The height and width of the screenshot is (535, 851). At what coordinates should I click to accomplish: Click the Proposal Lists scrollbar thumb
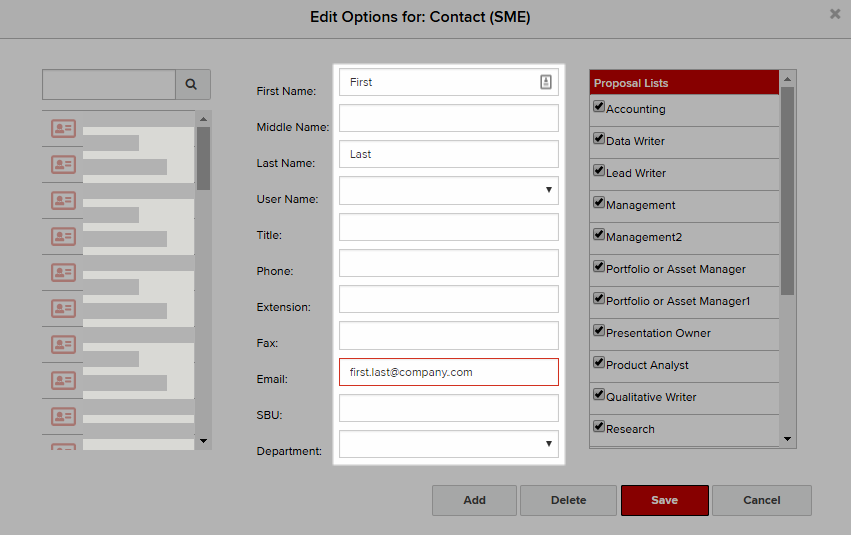point(788,191)
